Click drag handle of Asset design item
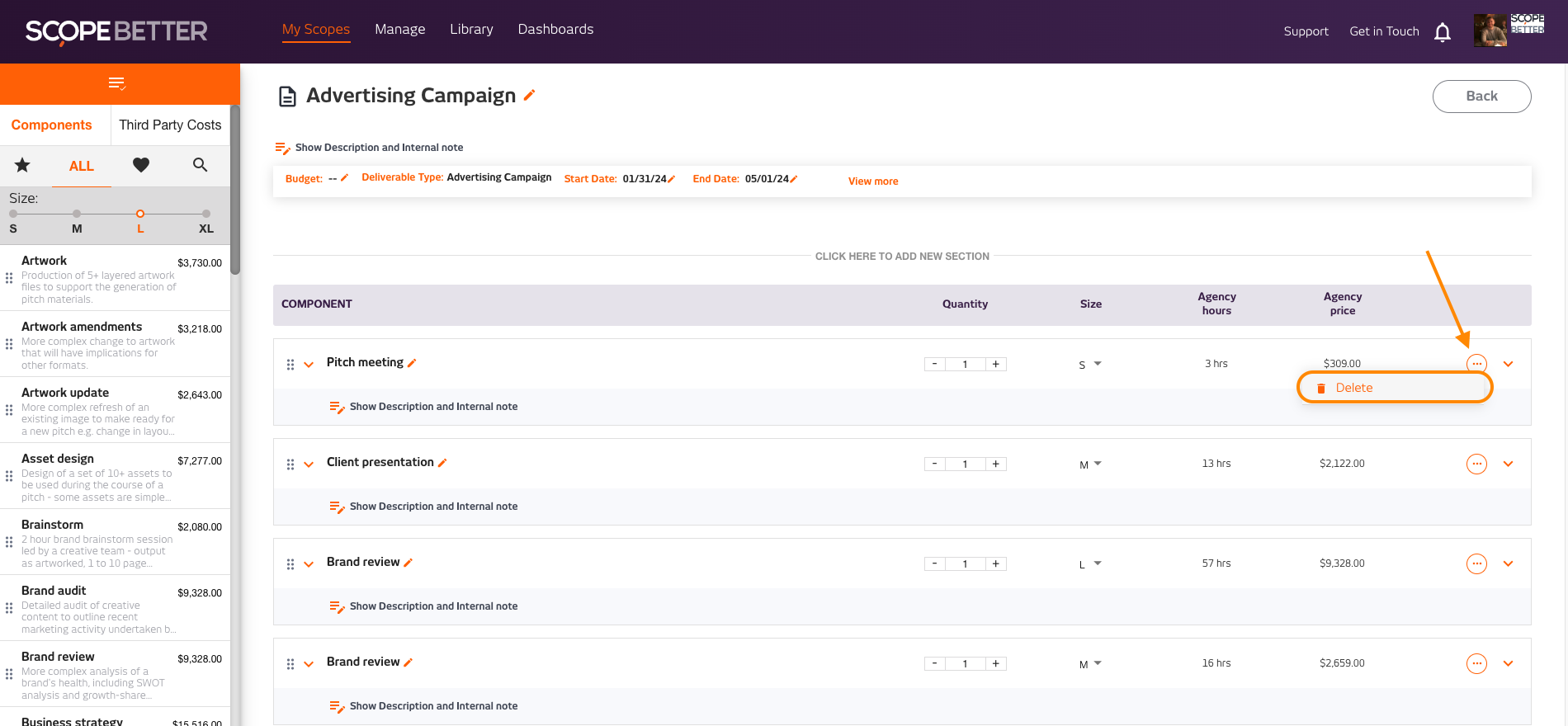Screen dimensions: 1568x726 pyautogui.click(x=9, y=476)
